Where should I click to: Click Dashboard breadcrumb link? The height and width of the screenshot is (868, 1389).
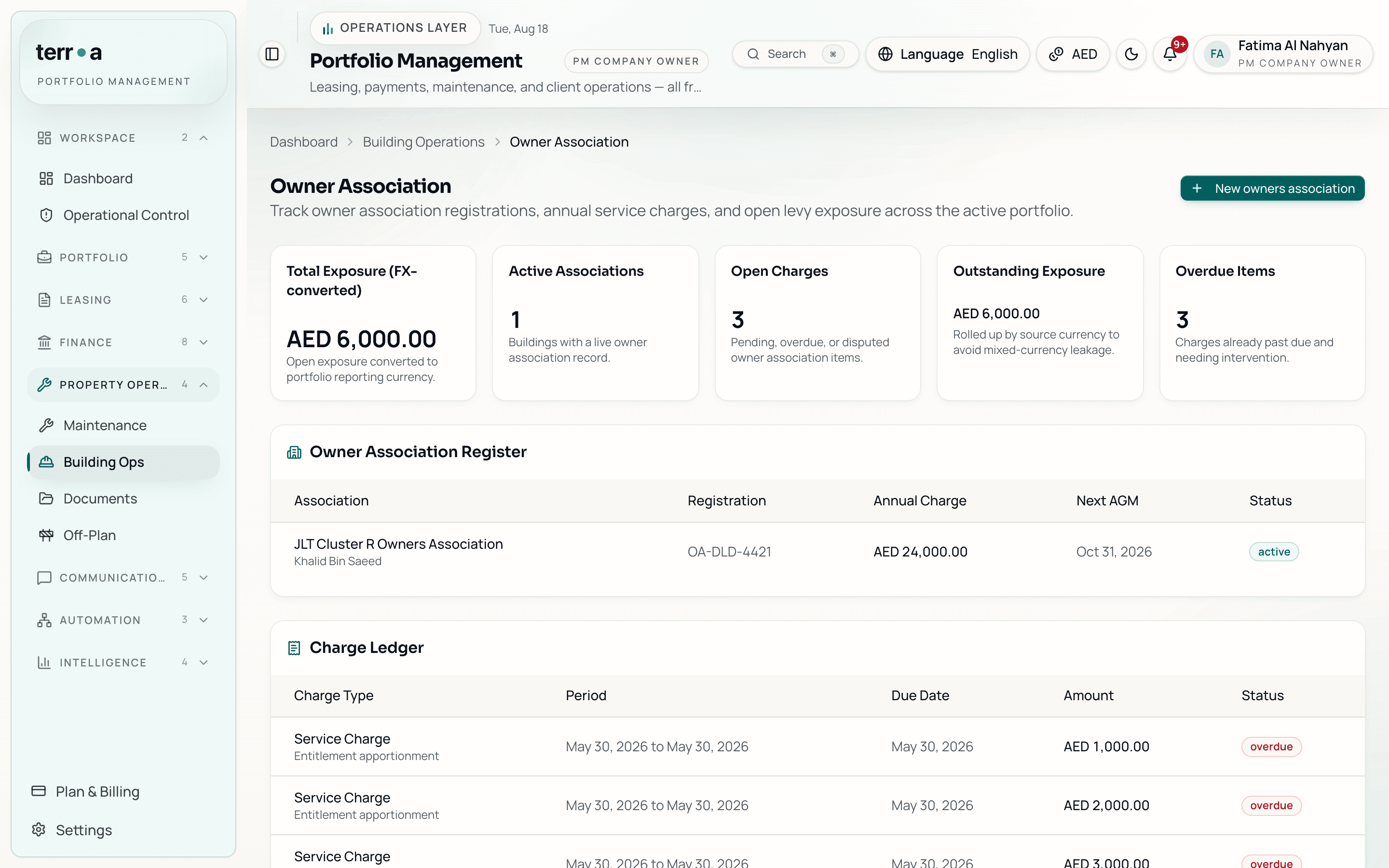pyautogui.click(x=304, y=142)
